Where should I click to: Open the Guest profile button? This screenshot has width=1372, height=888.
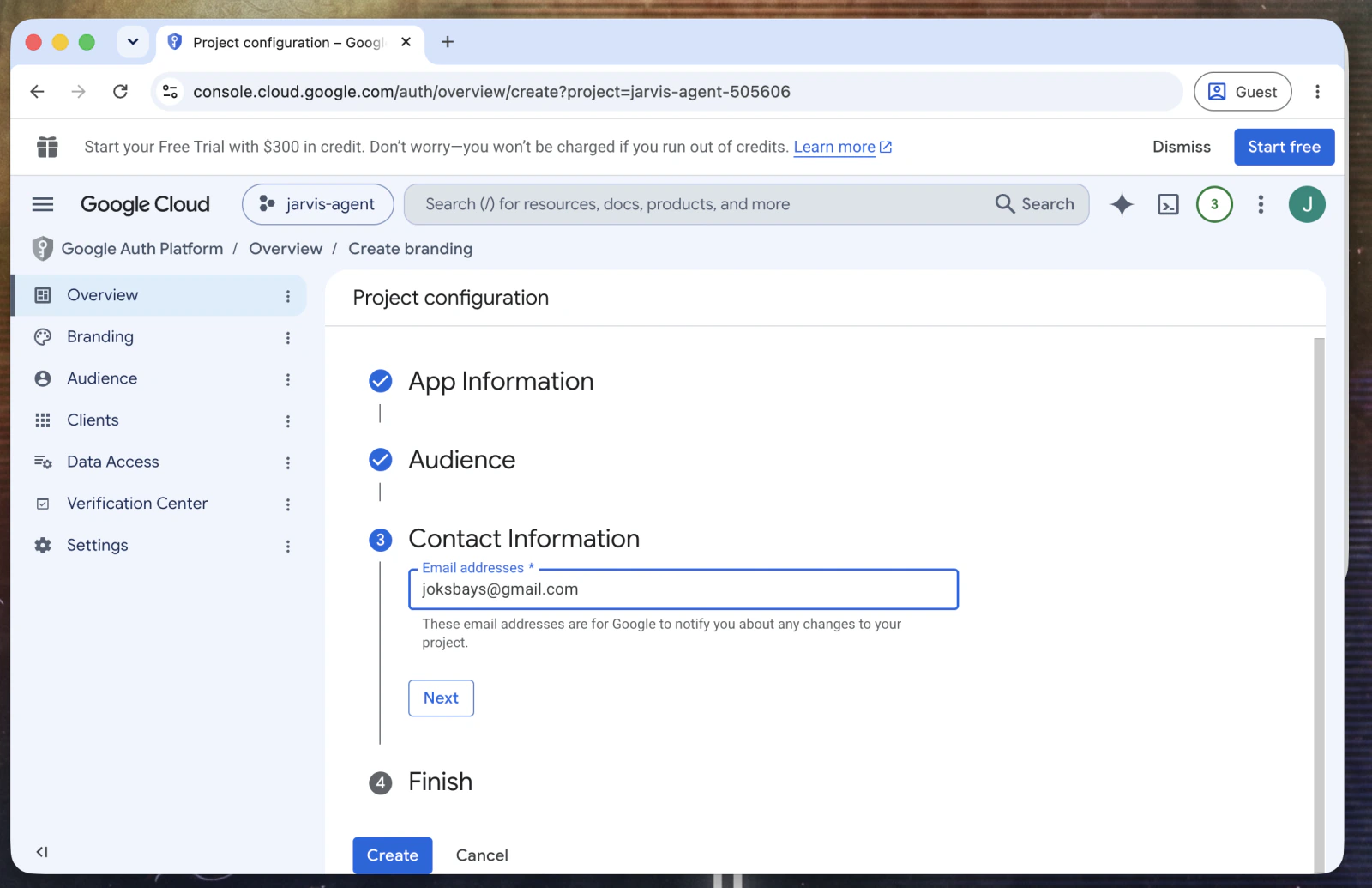tap(1243, 92)
